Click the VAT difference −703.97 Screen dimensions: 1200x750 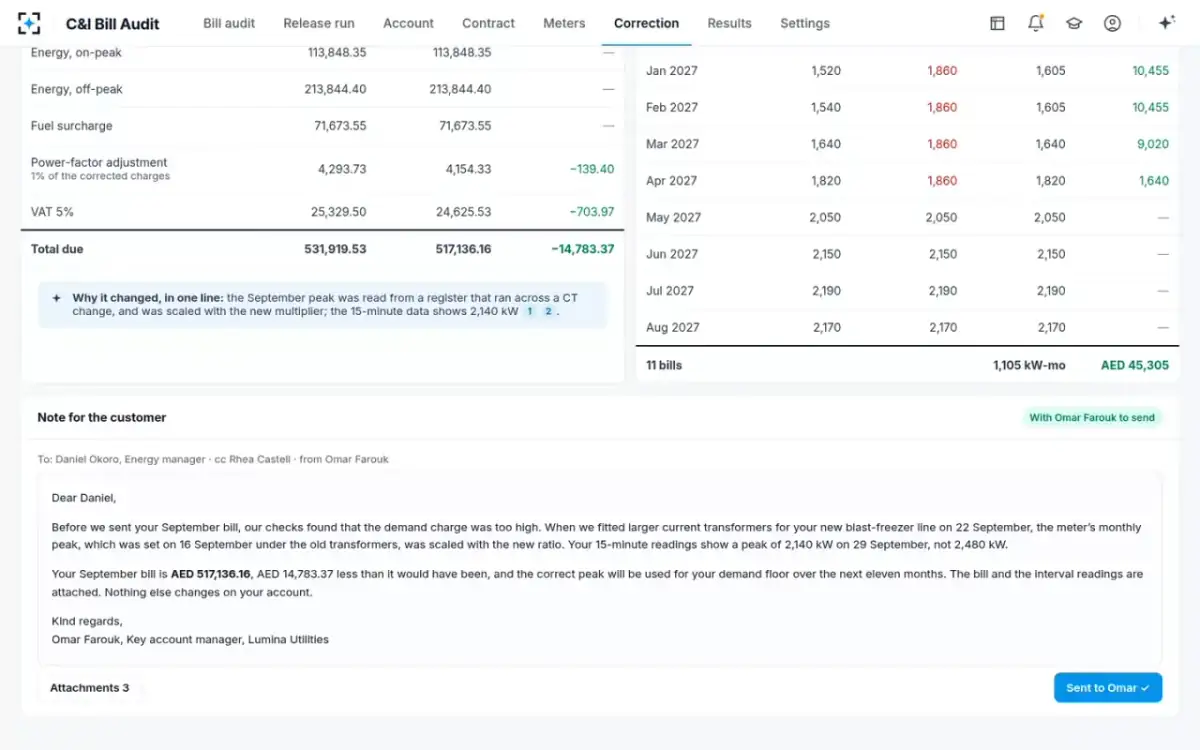coord(592,212)
